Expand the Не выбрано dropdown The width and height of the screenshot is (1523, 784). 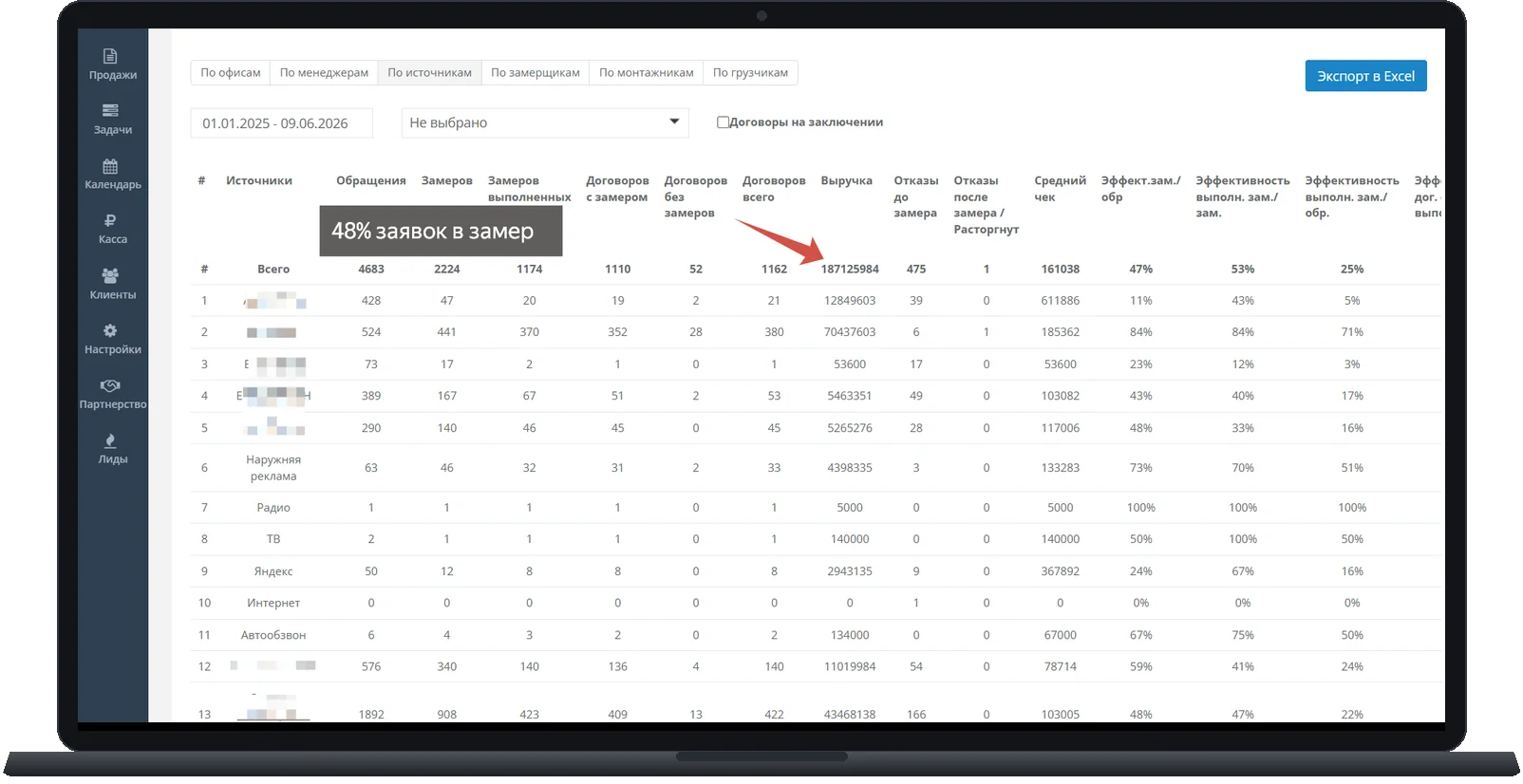click(545, 123)
